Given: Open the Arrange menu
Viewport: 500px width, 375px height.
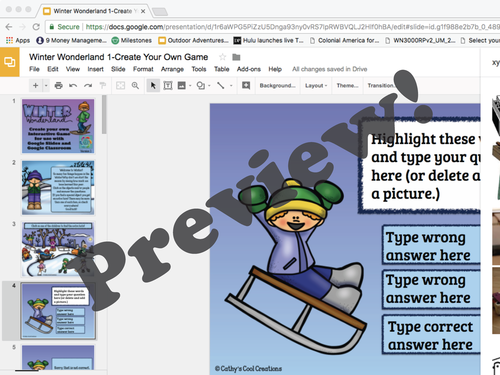Looking at the screenshot, I should [x=172, y=69].
